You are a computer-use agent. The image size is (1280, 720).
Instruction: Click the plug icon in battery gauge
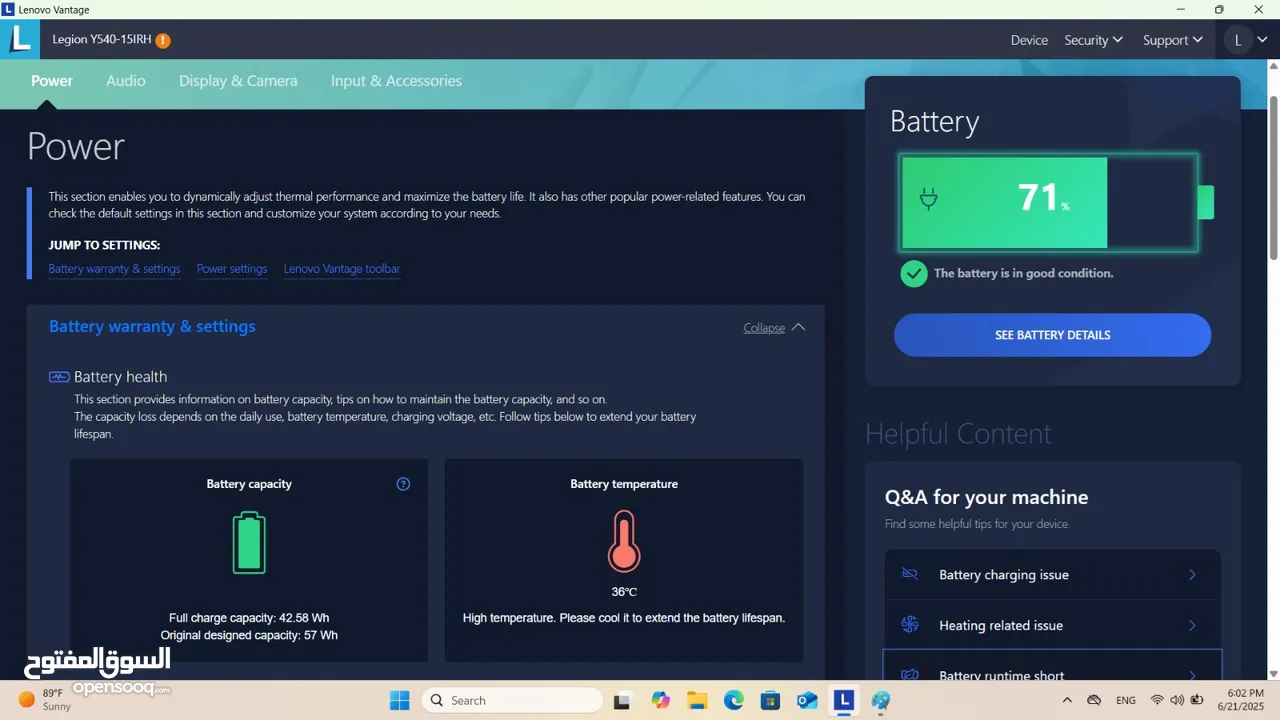928,199
